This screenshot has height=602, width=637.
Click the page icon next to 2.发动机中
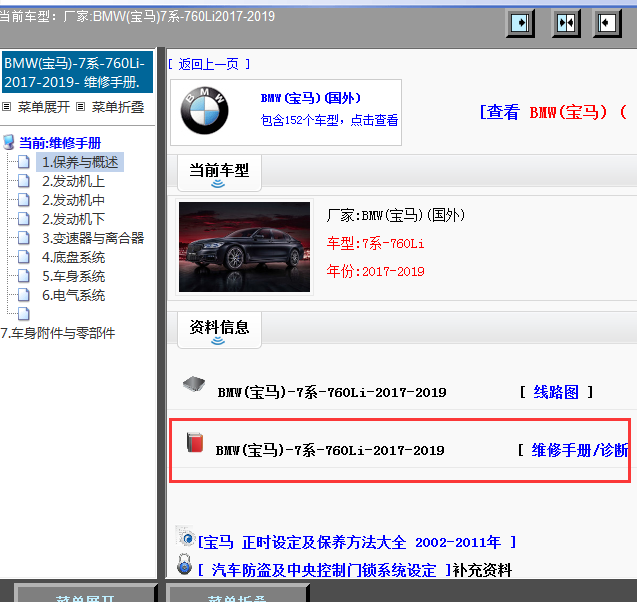click(24, 200)
